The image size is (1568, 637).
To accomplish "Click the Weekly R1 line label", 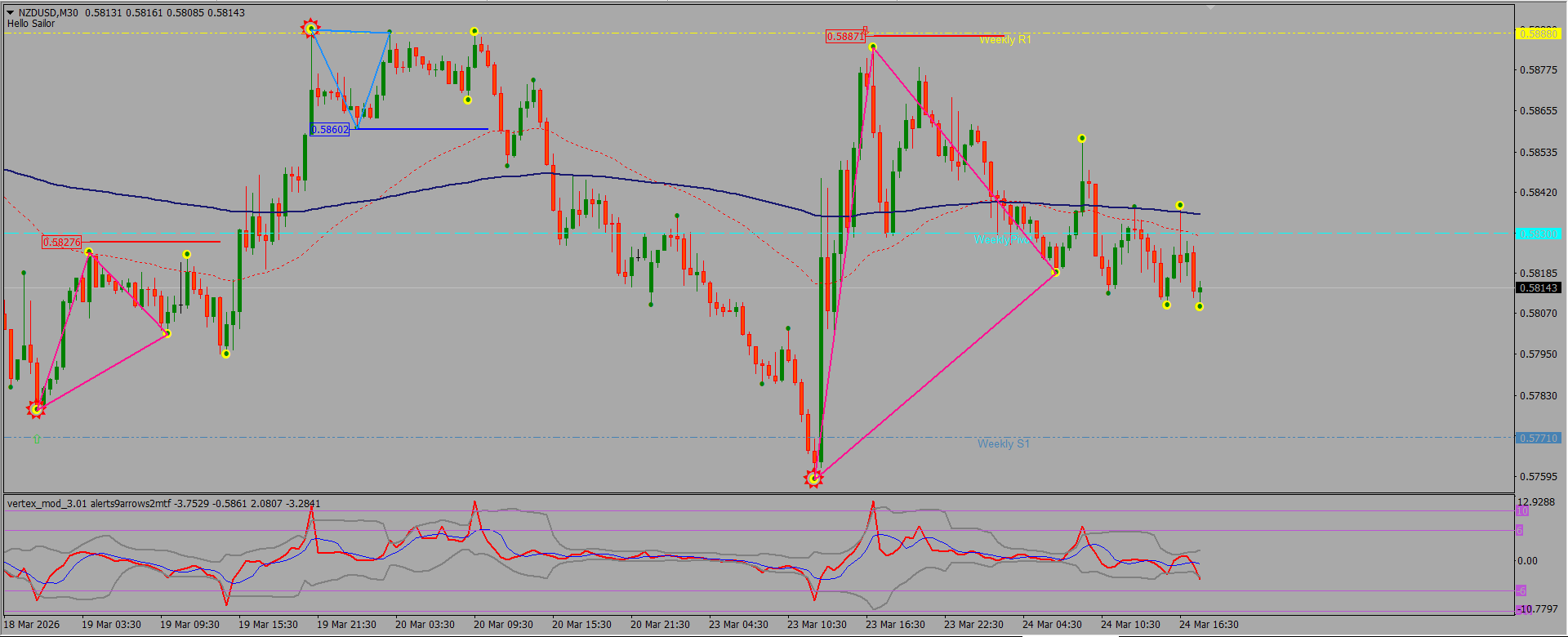I will (x=1005, y=40).
